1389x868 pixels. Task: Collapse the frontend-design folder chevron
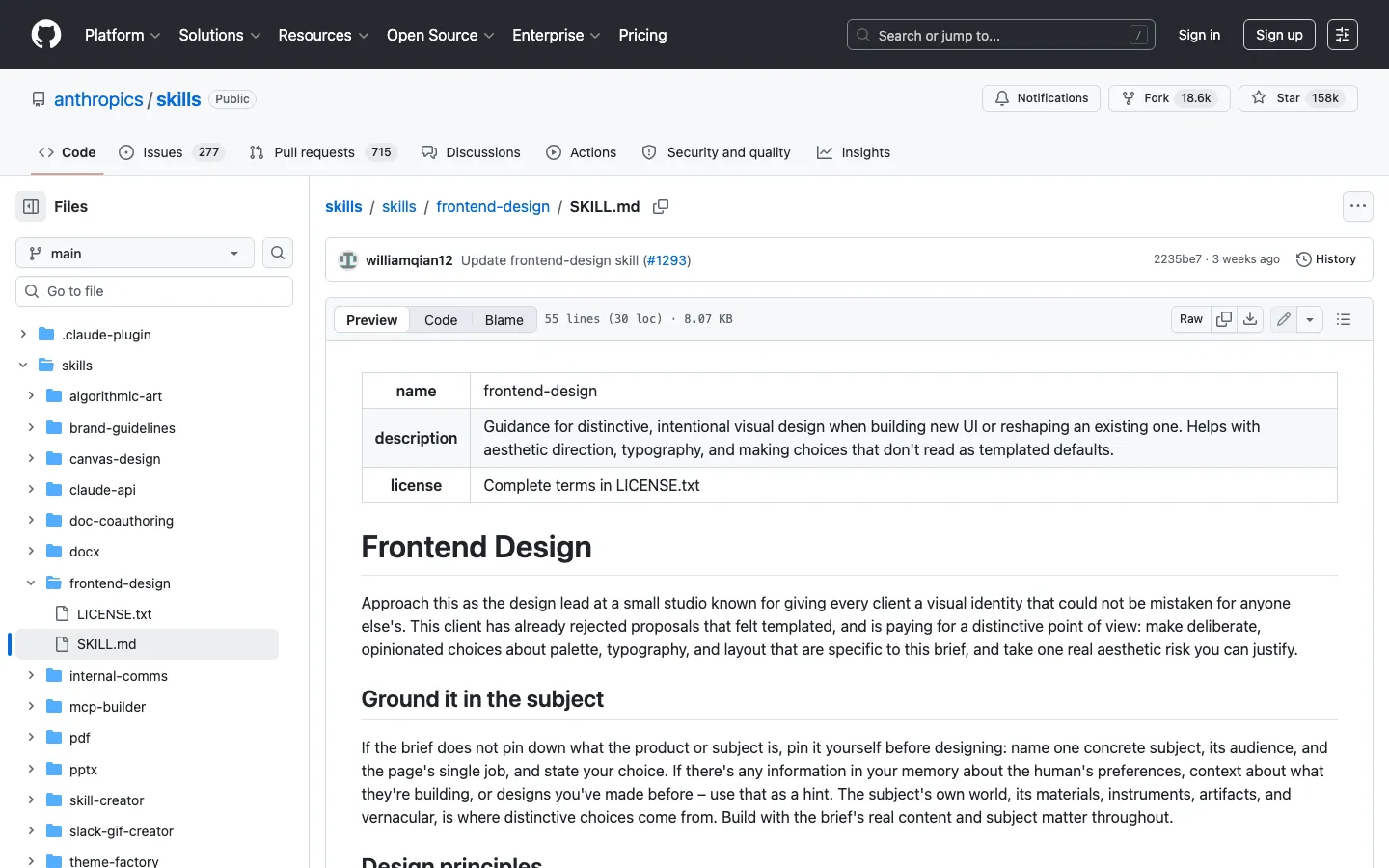(x=31, y=583)
